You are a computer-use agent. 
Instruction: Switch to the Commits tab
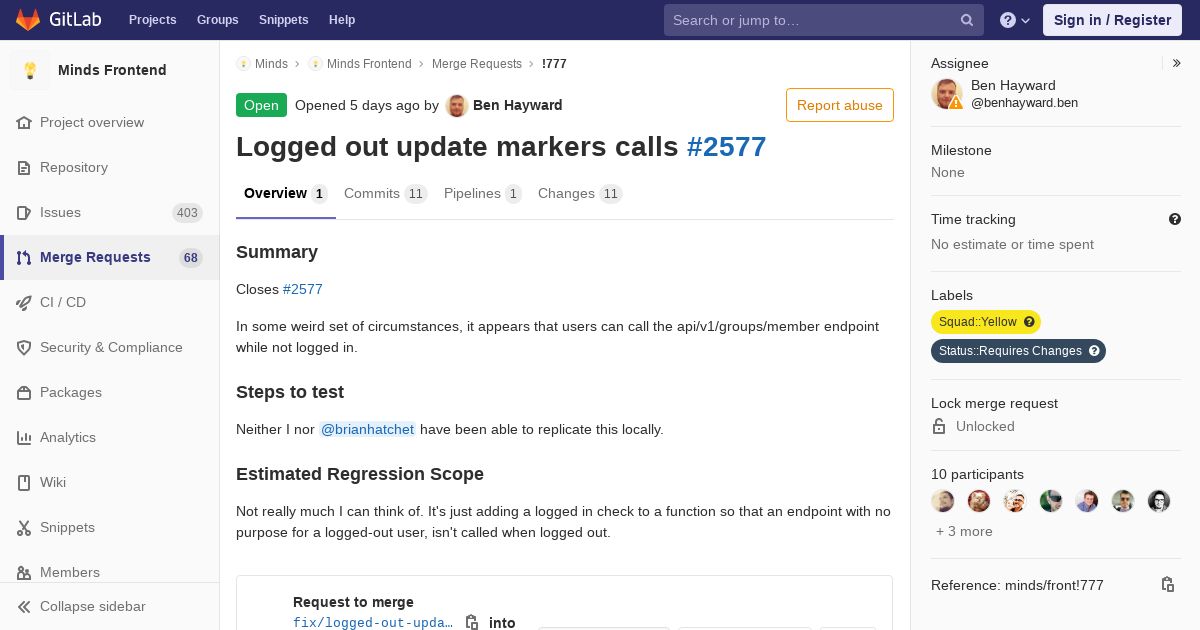click(x=385, y=194)
